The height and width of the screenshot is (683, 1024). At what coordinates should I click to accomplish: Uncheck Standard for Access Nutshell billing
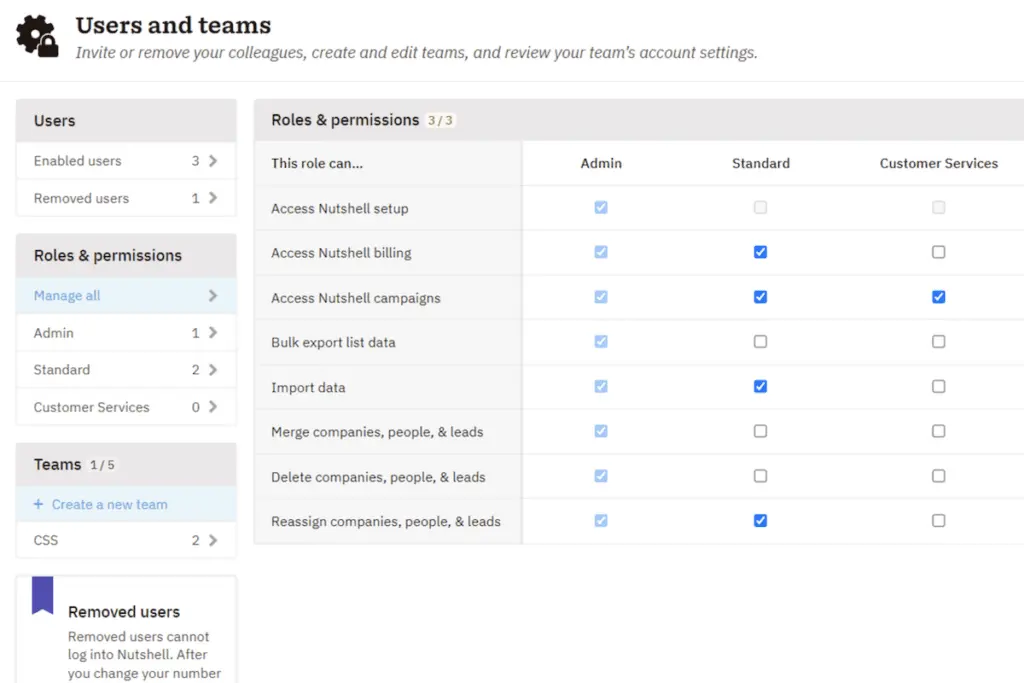click(x=760, y=252)
